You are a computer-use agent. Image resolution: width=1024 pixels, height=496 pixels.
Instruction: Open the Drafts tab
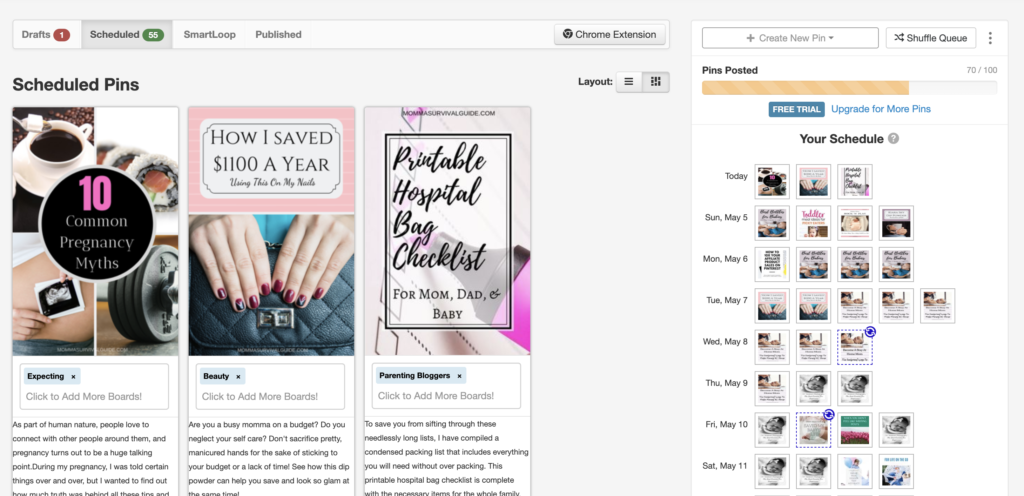pos(46,35)
